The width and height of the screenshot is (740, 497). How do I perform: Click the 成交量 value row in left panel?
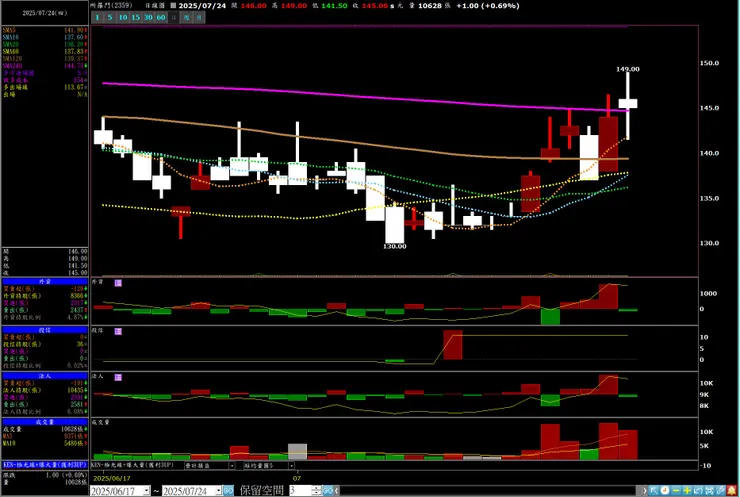click(x=45, y=429)
